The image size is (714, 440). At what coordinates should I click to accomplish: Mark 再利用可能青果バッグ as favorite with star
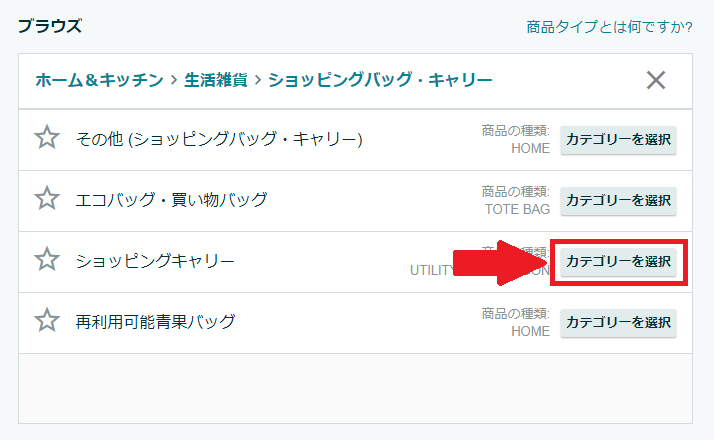pyautogui.click(x=47, y=320)
